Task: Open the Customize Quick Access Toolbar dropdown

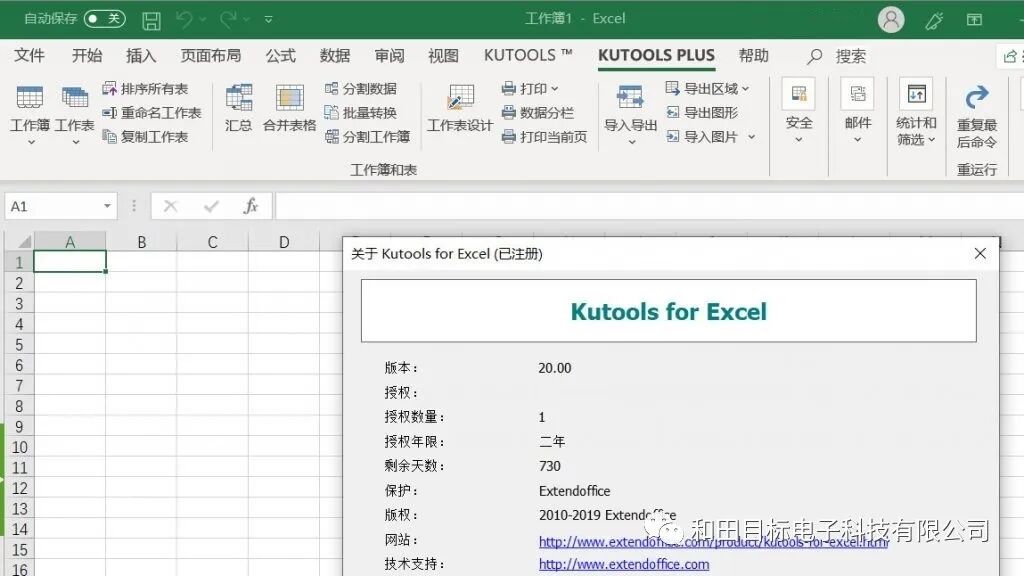Action: (x=268, y=20)
